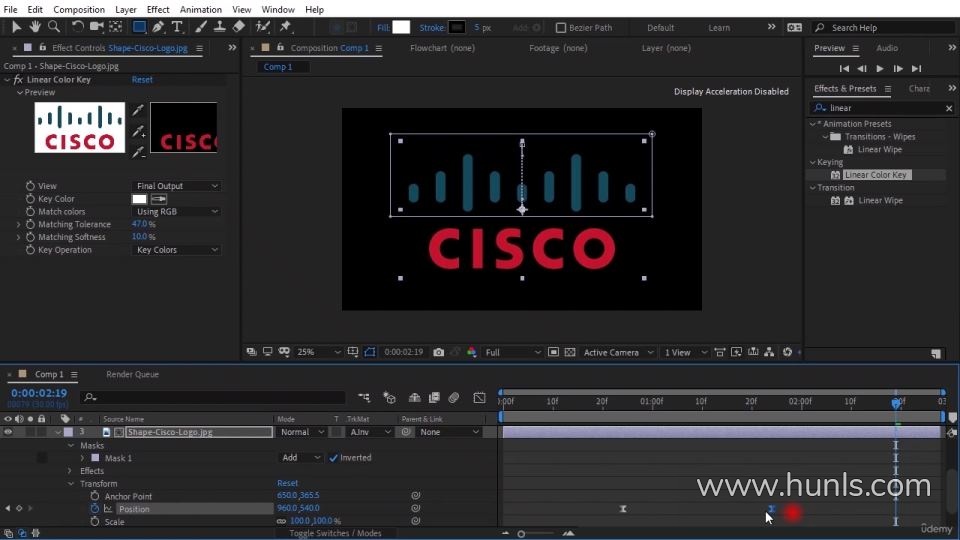The height and width of the screenshot is (540, 960).
Task: Click the Key Color eyedropper icon
Action: coord(158,199)
